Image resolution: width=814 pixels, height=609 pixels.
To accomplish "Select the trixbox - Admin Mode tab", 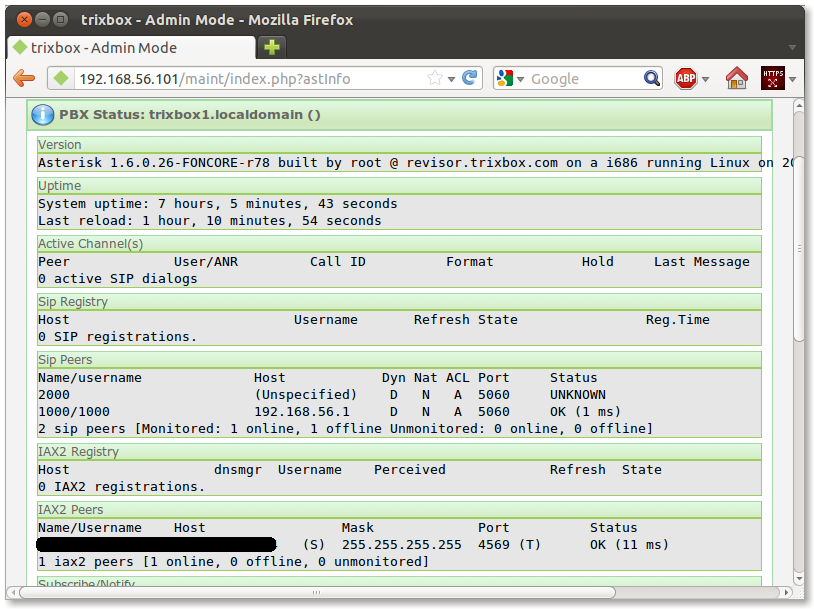I will click(x=131, y=48).
